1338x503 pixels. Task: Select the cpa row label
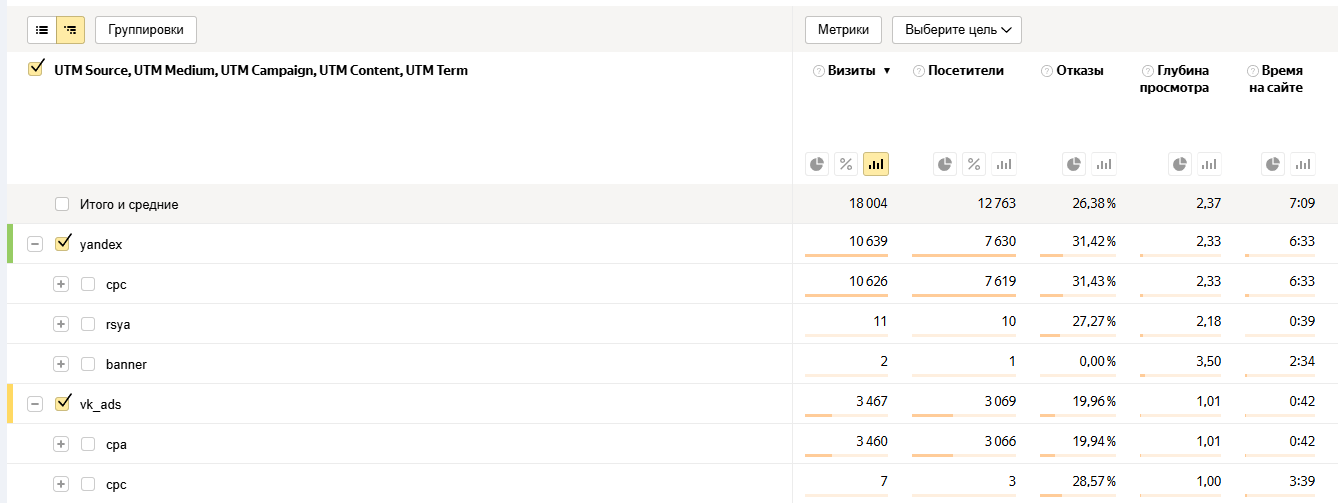click(x=116, y=444)
